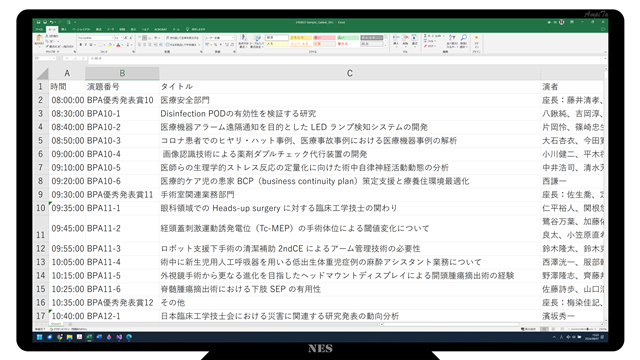Viewport: 640px width, 360px height.
Task: Open Windows Start menu on taskbar
Action: [40, 337]
